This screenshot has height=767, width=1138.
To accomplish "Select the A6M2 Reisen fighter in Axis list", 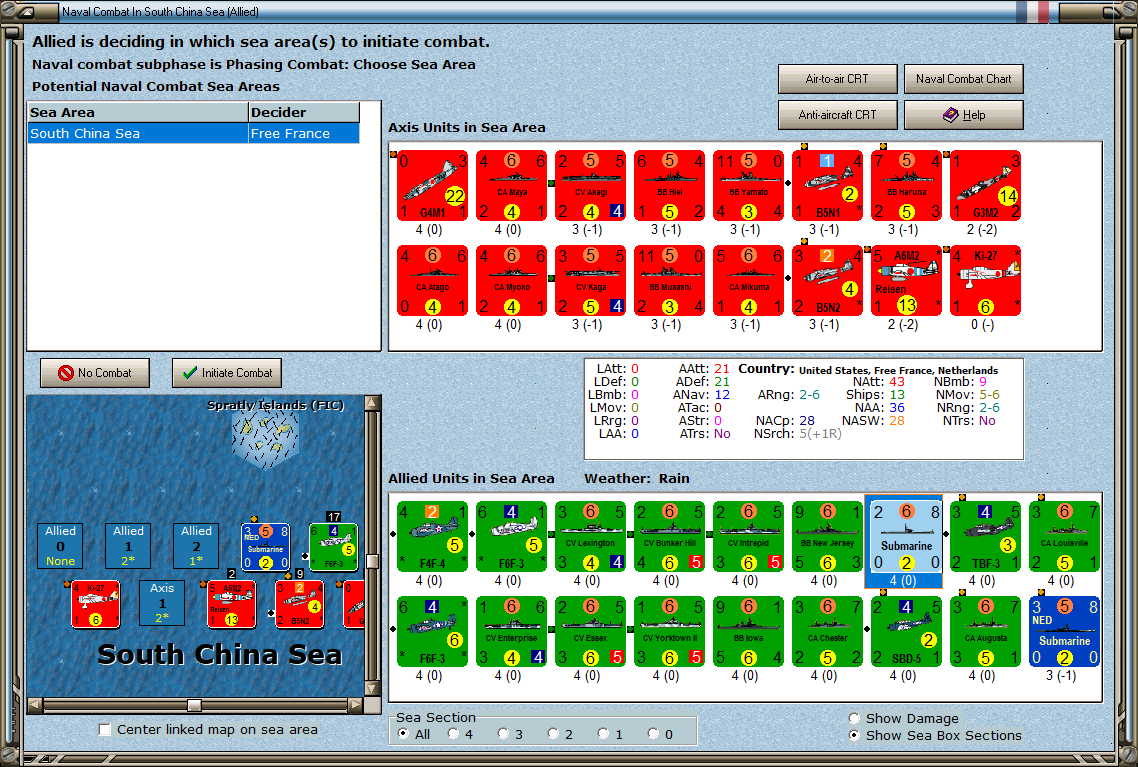I will coord(906,280).
